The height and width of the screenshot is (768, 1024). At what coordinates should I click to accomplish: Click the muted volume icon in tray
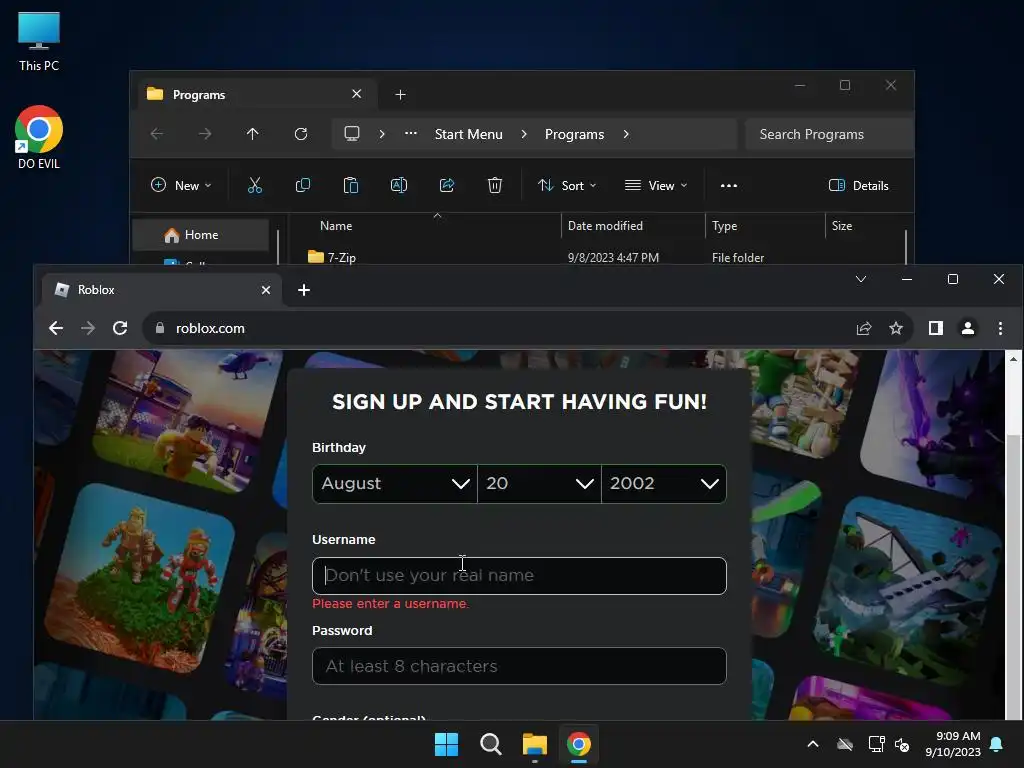(902, 744)
